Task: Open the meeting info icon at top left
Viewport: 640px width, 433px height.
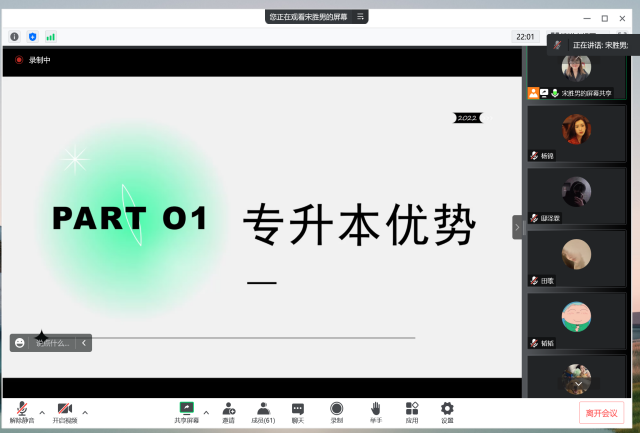Action: 15,37
